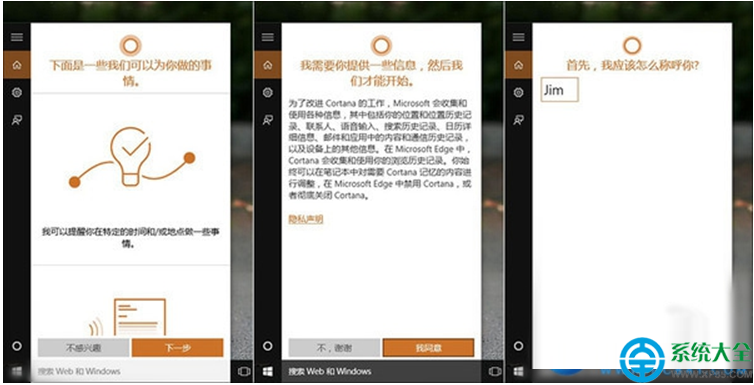Click Feedback icon in right Cortana sidebar

pos(518,120)
